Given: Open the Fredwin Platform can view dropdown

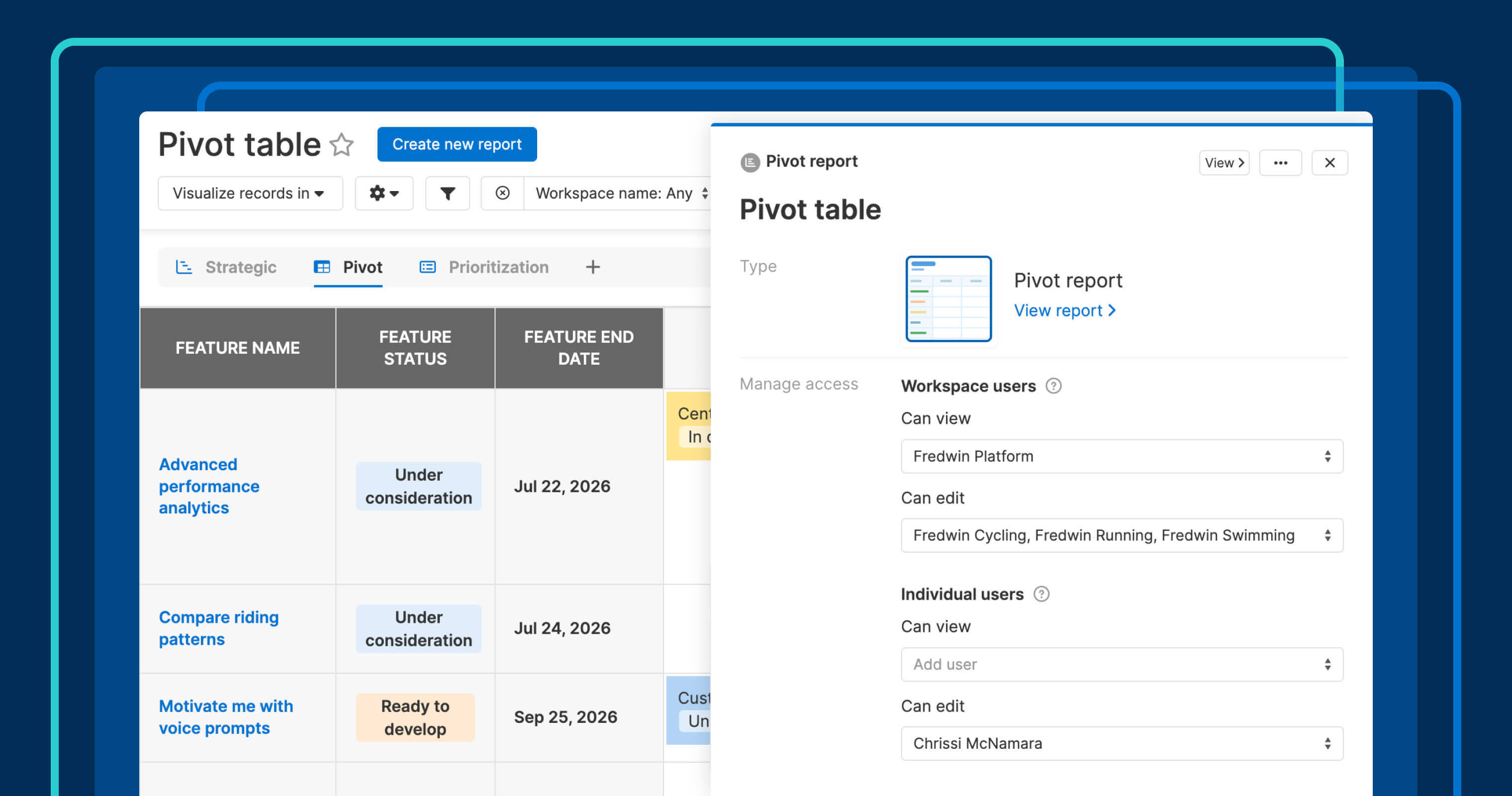Looking at the screenshot, I should pos(1122,456).
